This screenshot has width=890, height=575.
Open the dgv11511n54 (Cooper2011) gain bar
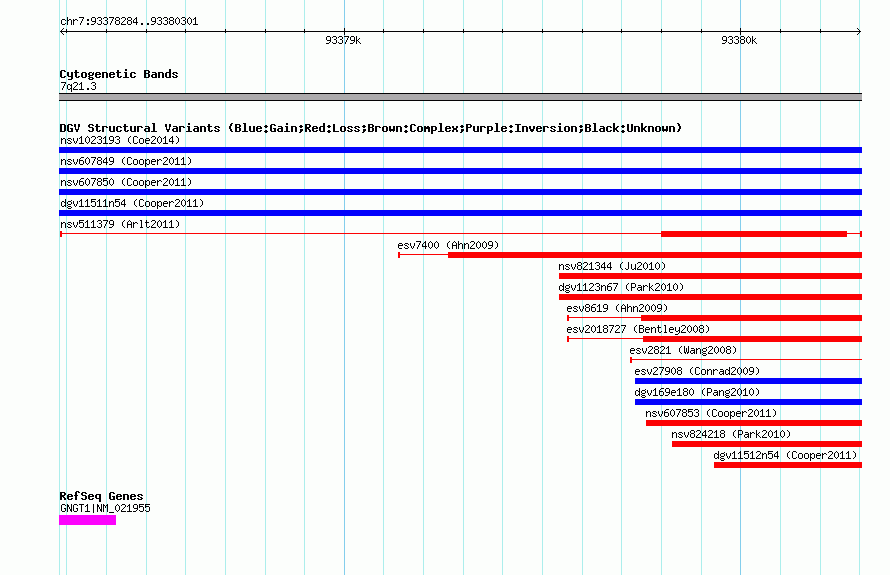click(x=460, y=213)
